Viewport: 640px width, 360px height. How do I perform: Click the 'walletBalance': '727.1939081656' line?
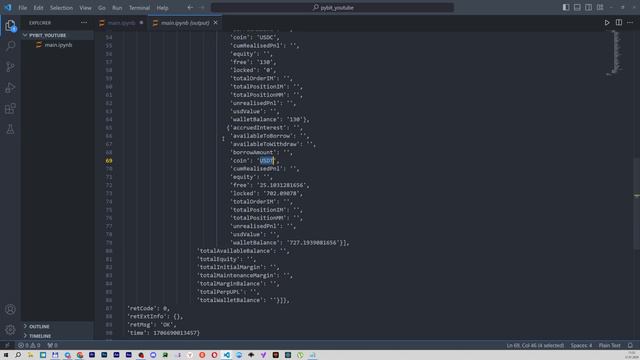point(290,242)
